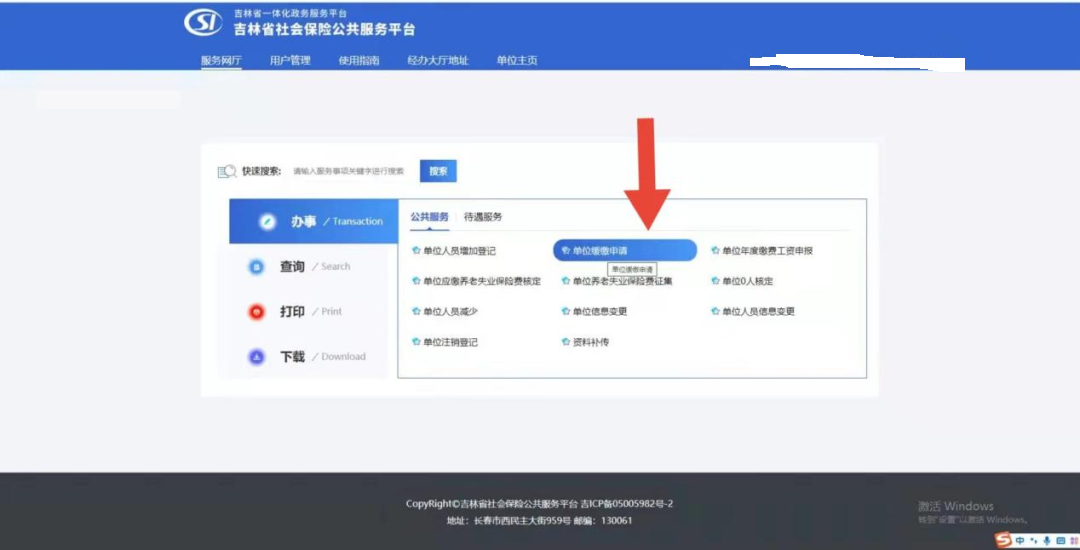The width and height of the screenshot is (1080, 550).
Task: Open the 服务网厅 navigation tab
Action: pos(221,61)
